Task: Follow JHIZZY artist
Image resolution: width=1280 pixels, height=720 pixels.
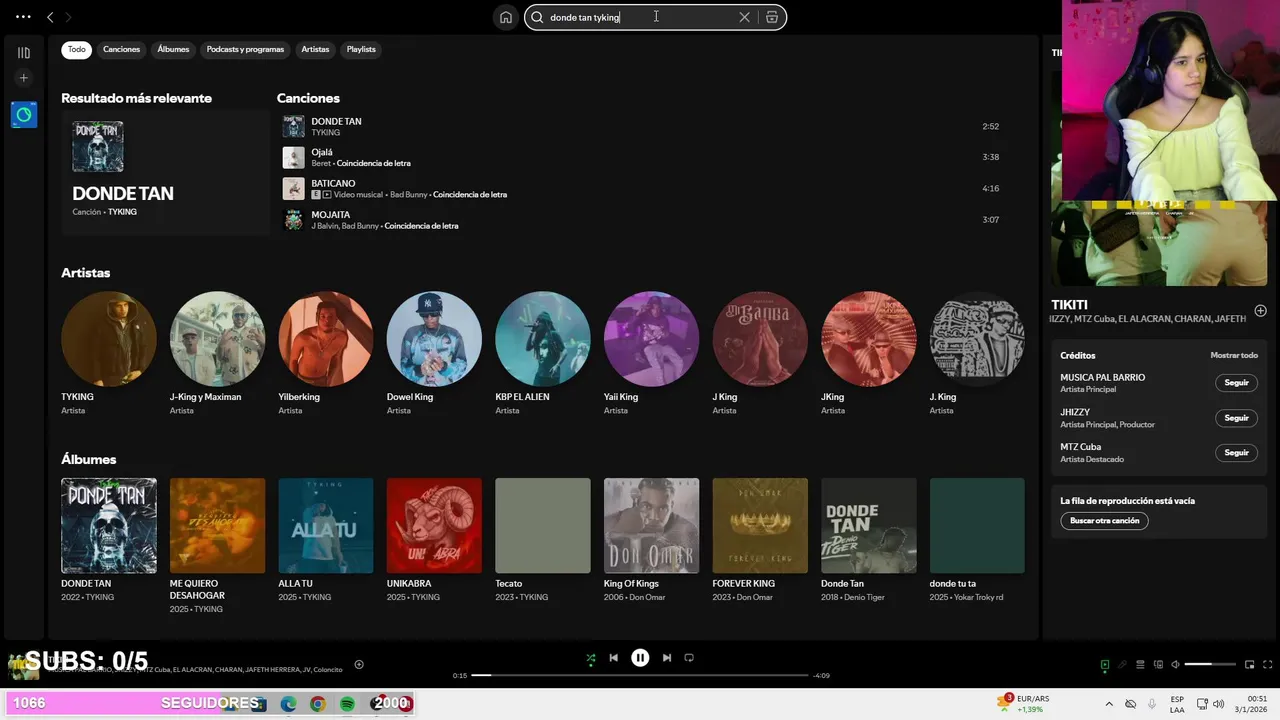Action: tap(1237, 418)
